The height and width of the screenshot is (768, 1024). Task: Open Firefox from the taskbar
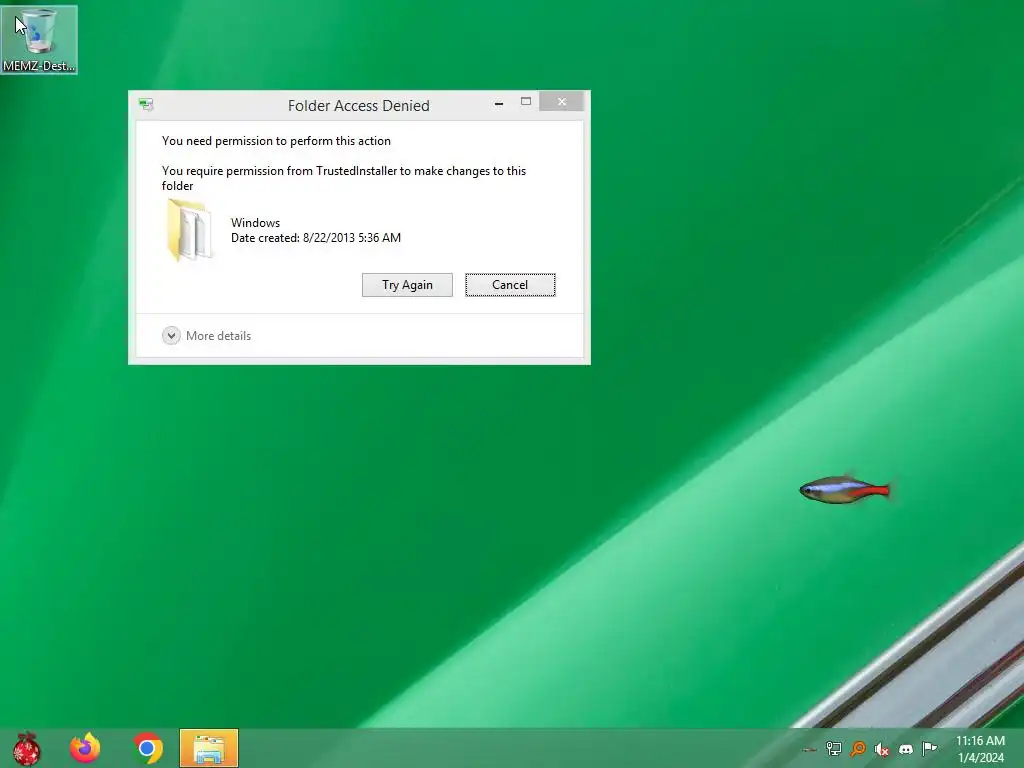pyautogui.click(x=86, y=748)
